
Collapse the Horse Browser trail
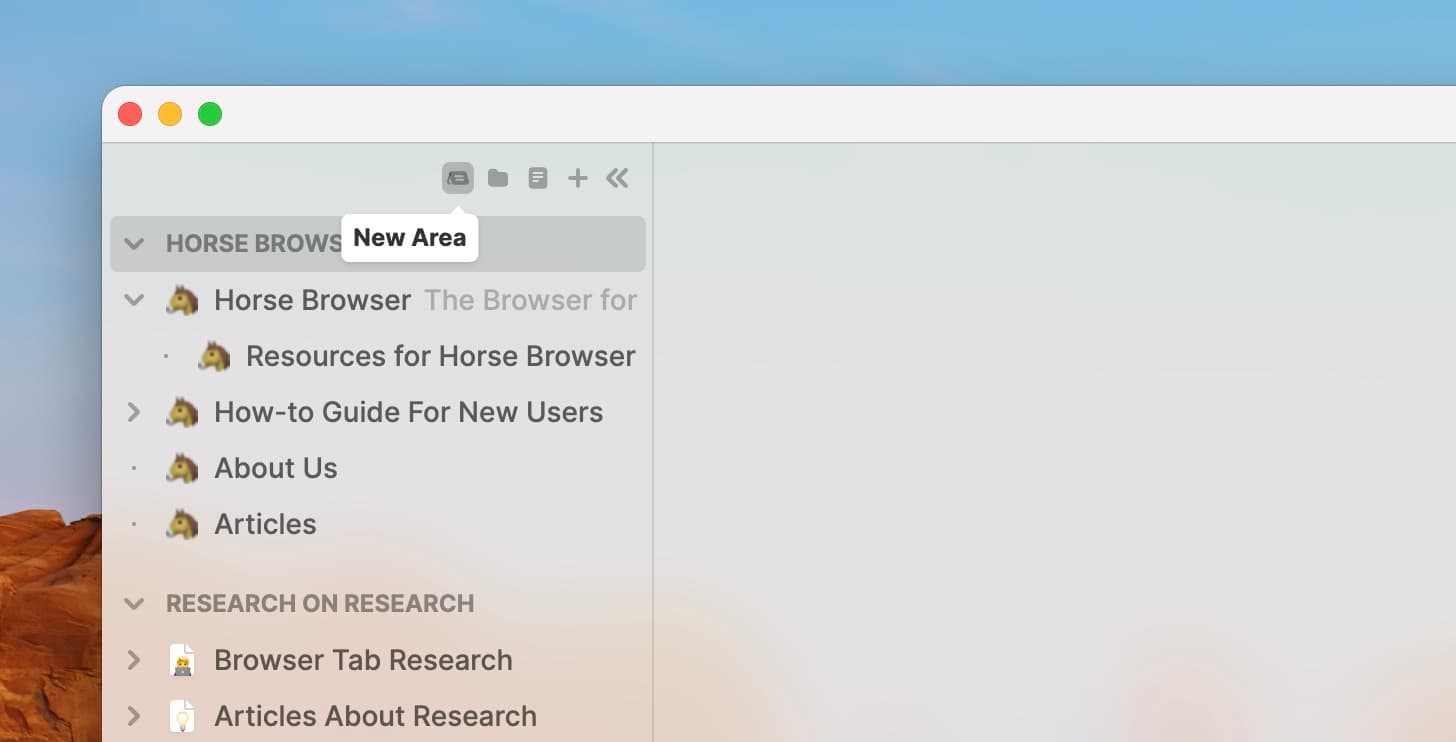(x=134, y=299)
